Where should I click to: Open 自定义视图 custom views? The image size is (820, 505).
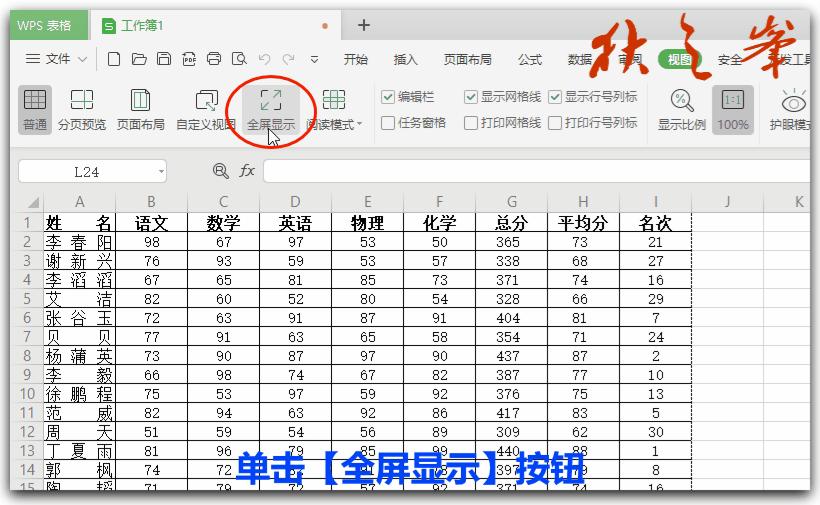pos(206,110)
